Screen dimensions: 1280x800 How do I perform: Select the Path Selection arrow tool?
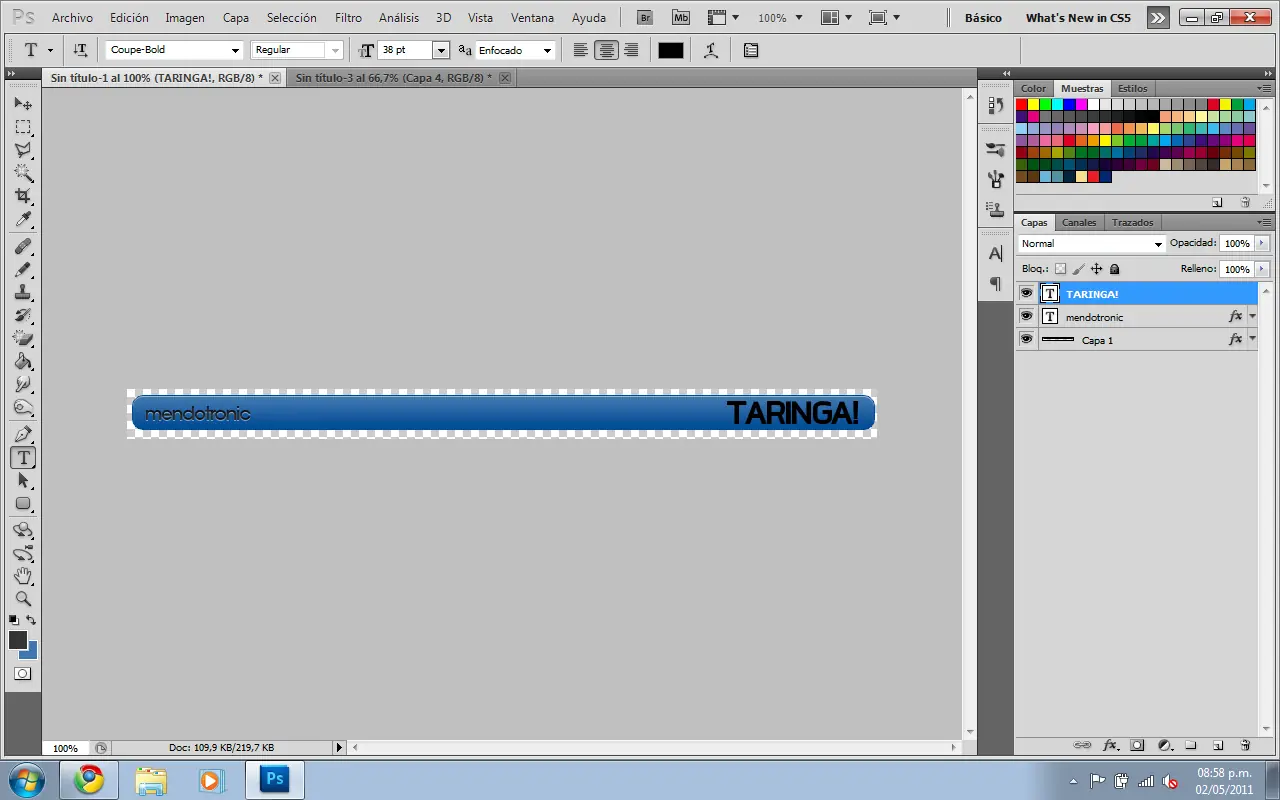click(x=23, y=481)
